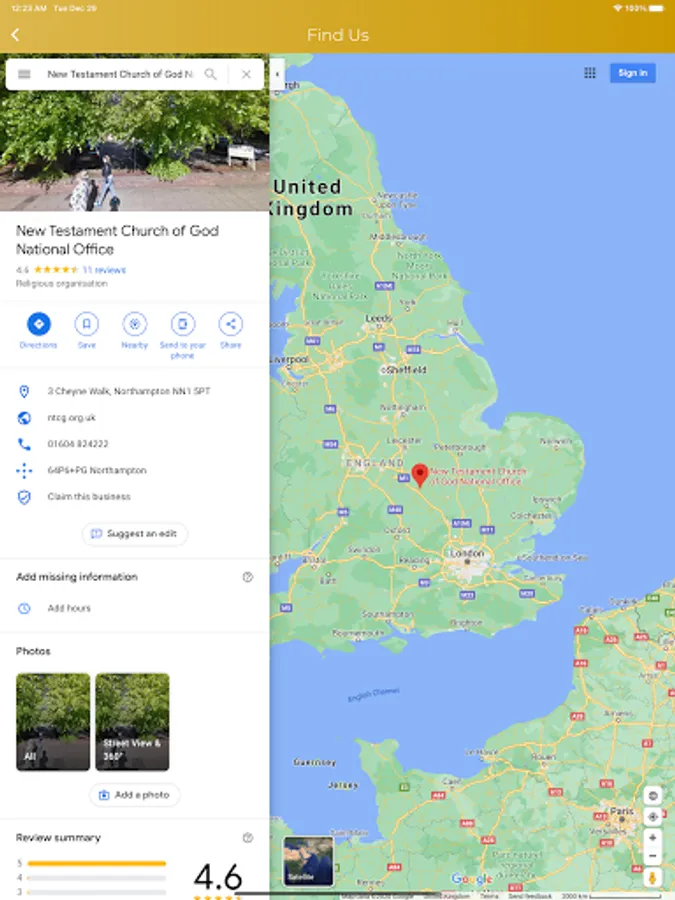The image size is (675, 900).
Task: Tap the Directions icon
Action: 38,324
